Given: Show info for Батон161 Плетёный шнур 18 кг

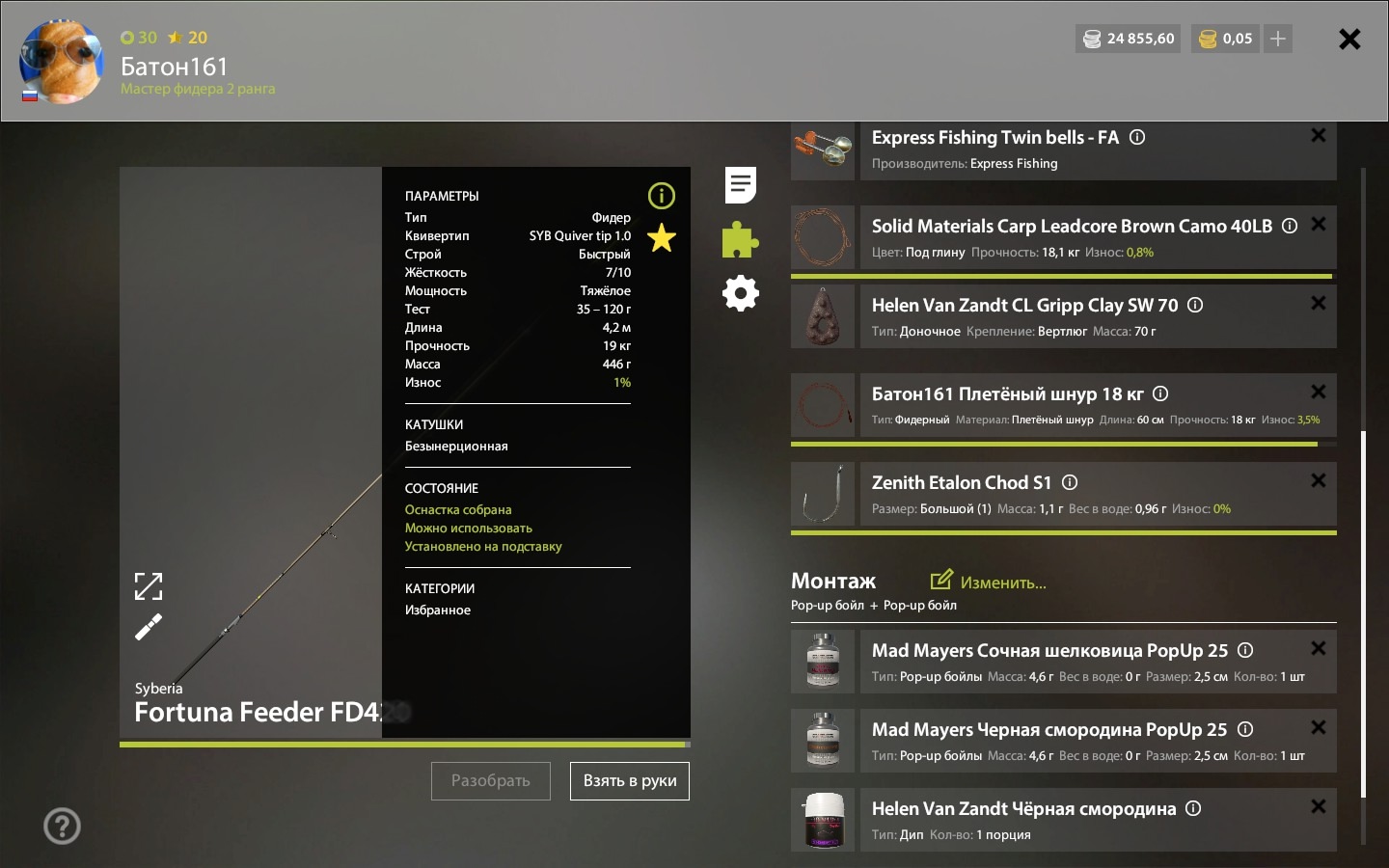Looking at the screenshot, I should point(1160,393).
